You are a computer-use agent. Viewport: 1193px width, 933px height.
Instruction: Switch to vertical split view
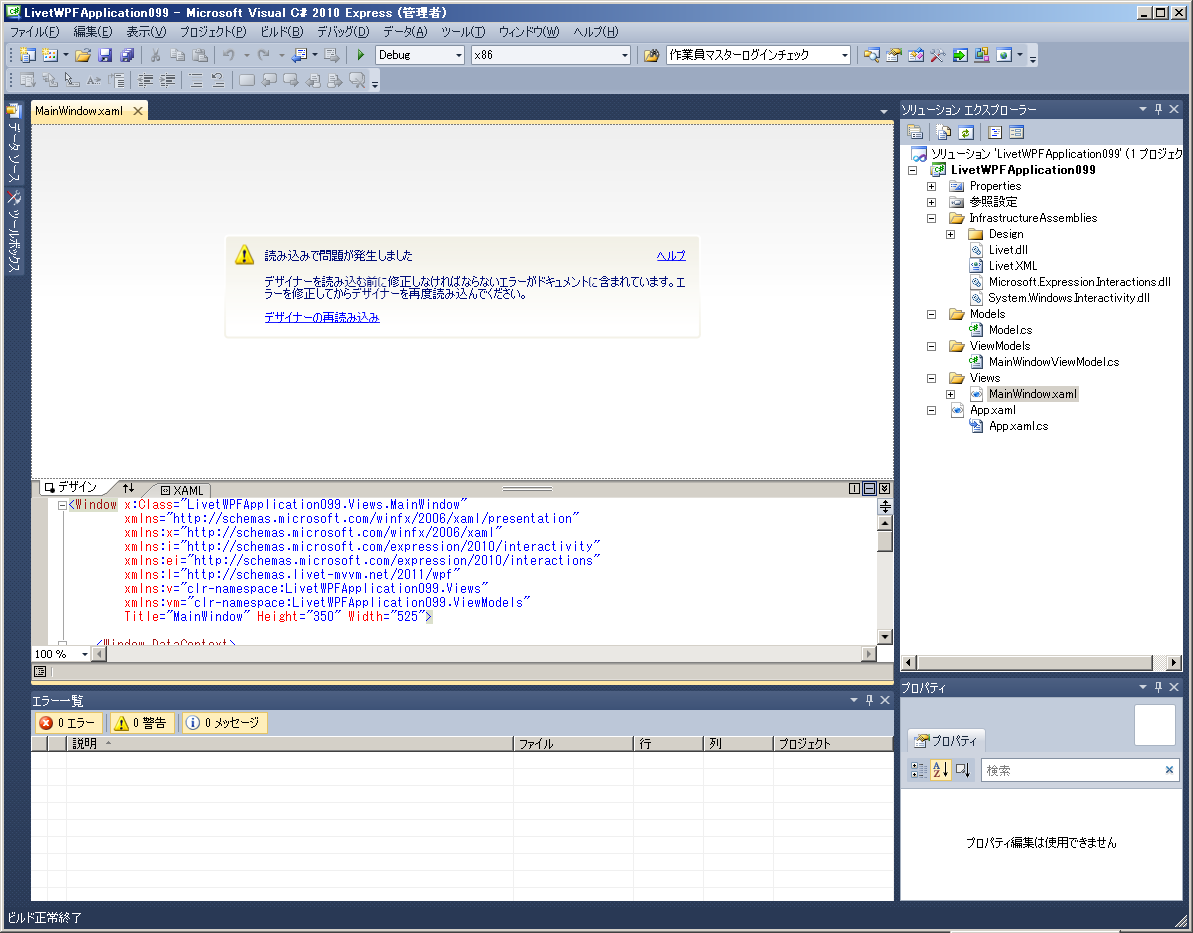(x=854, y=489)
